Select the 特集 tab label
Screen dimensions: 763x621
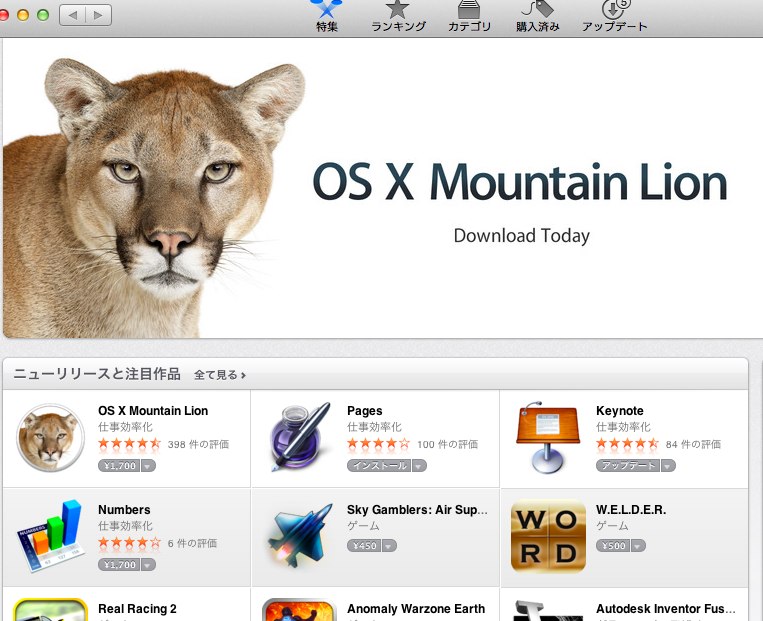327,27
